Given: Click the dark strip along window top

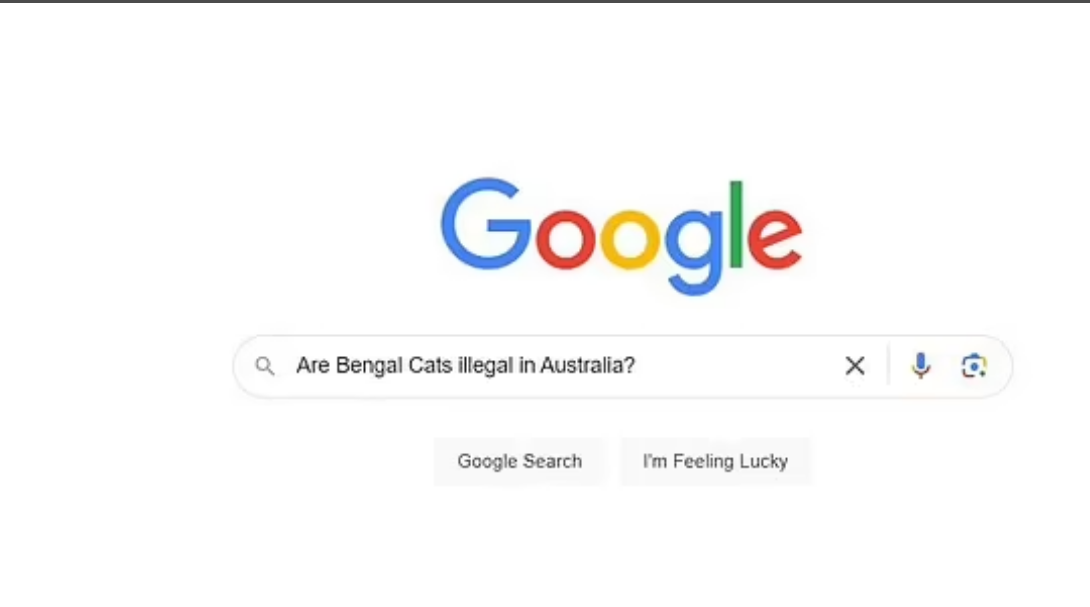Looking at the screenshot, I should 545,1.
